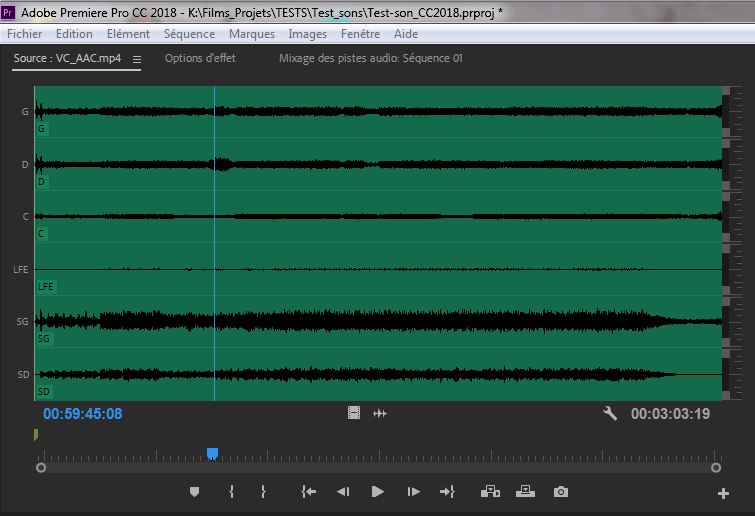Open the wrench settings menu

pyautogui.click(x=610, y=413)
